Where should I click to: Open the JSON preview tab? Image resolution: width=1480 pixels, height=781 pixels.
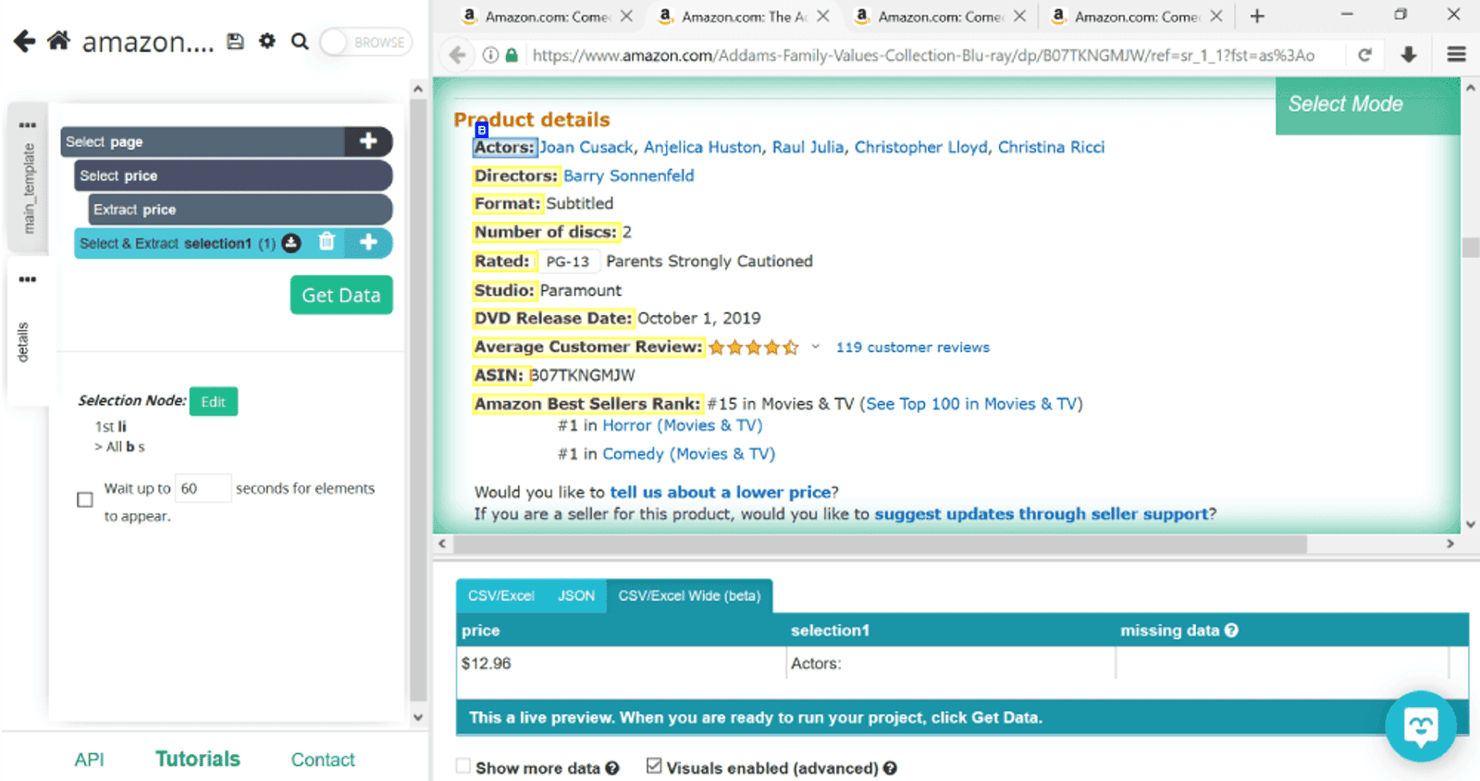pyautogui.click(x=576, y=595)
